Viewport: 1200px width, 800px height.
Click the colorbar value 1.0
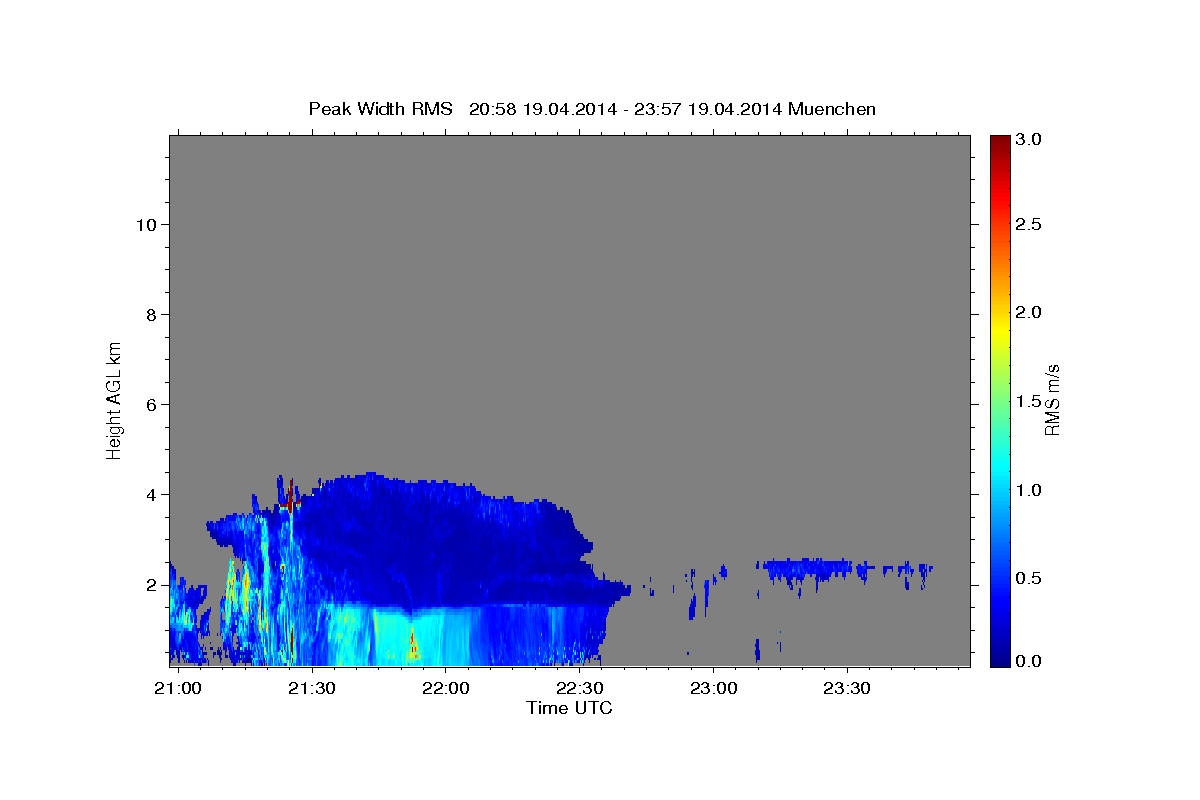pos(1028,490)
